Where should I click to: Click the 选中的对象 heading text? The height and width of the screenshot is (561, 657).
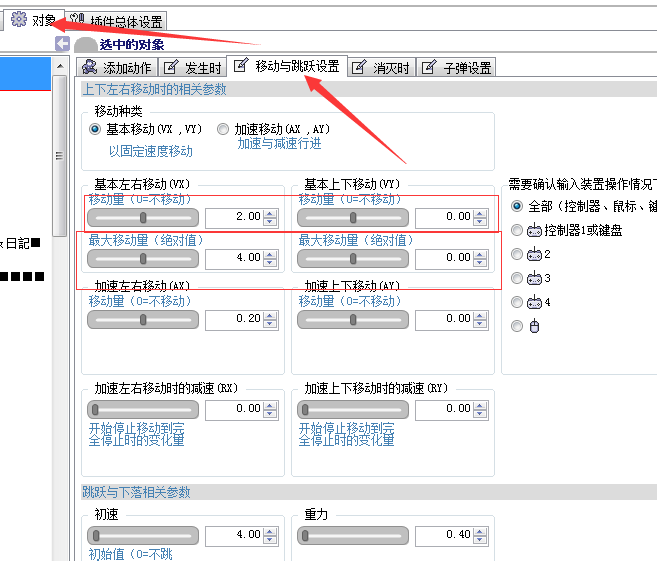tap(132, 44)
